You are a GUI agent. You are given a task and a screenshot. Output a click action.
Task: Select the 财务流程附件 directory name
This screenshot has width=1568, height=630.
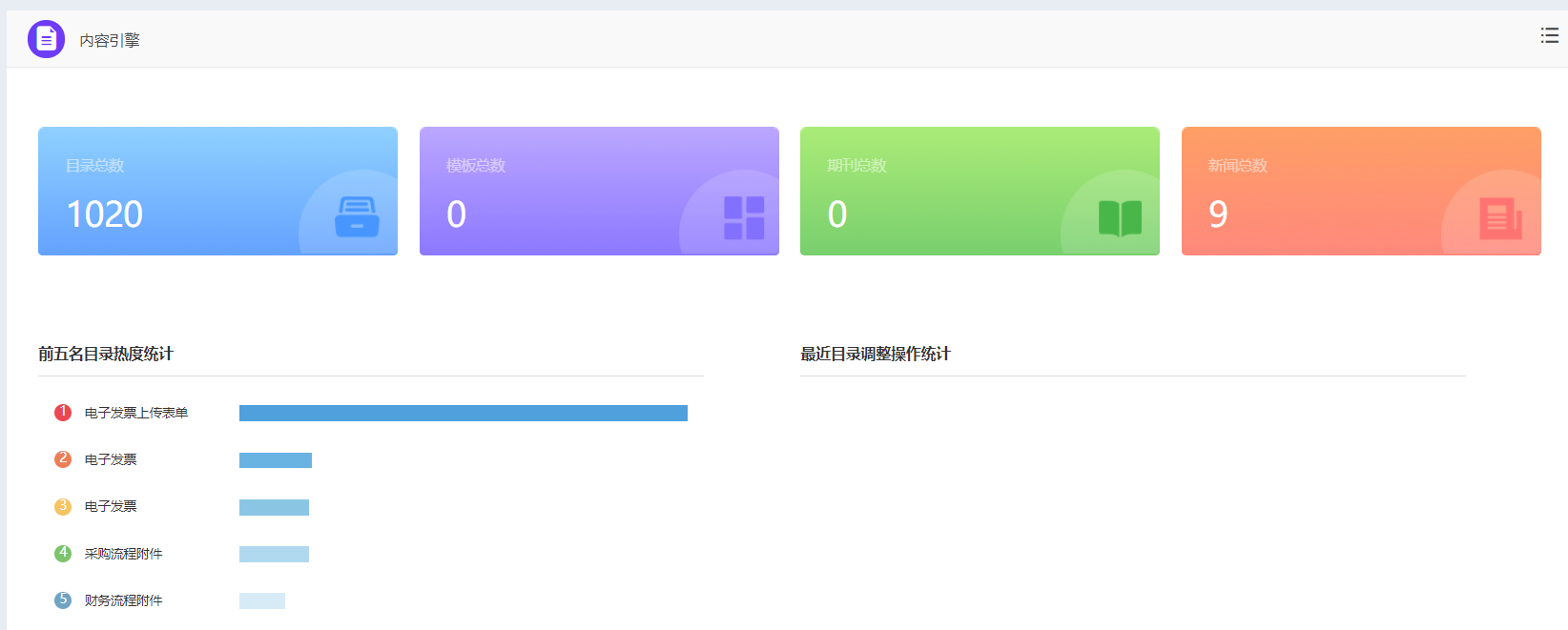click(124, 600)
